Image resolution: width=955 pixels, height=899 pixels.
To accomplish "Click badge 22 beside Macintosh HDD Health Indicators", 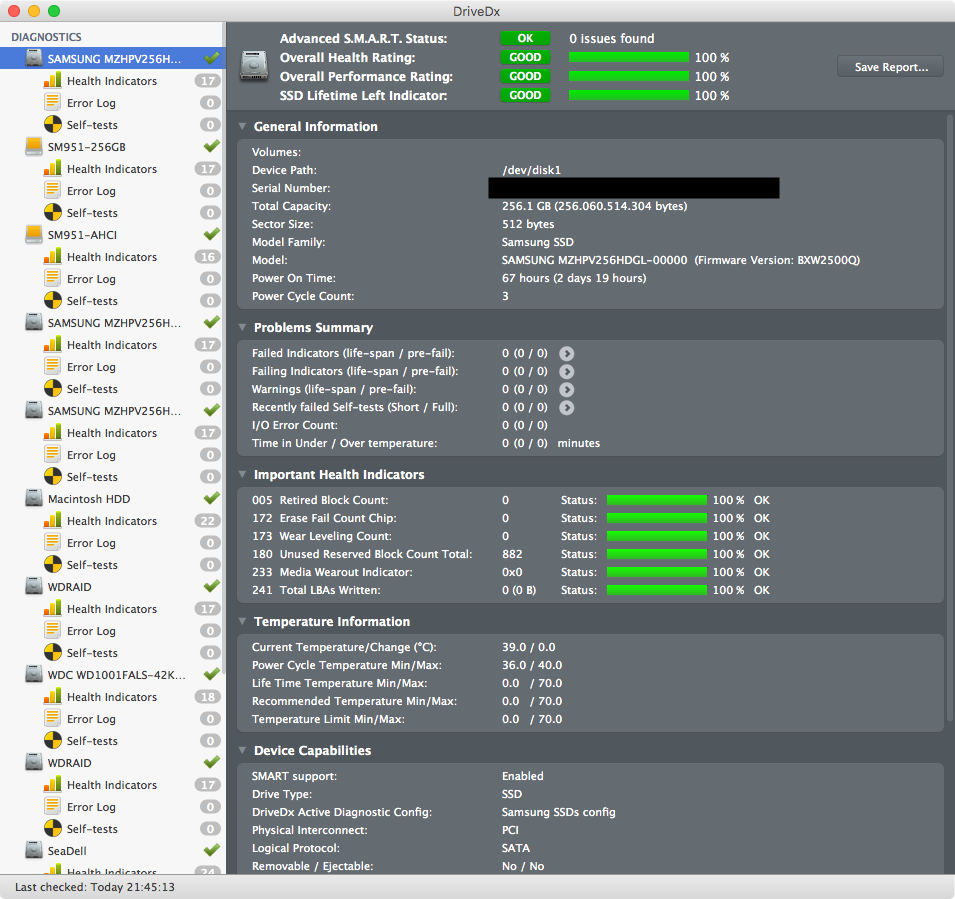I will (208, 521).
